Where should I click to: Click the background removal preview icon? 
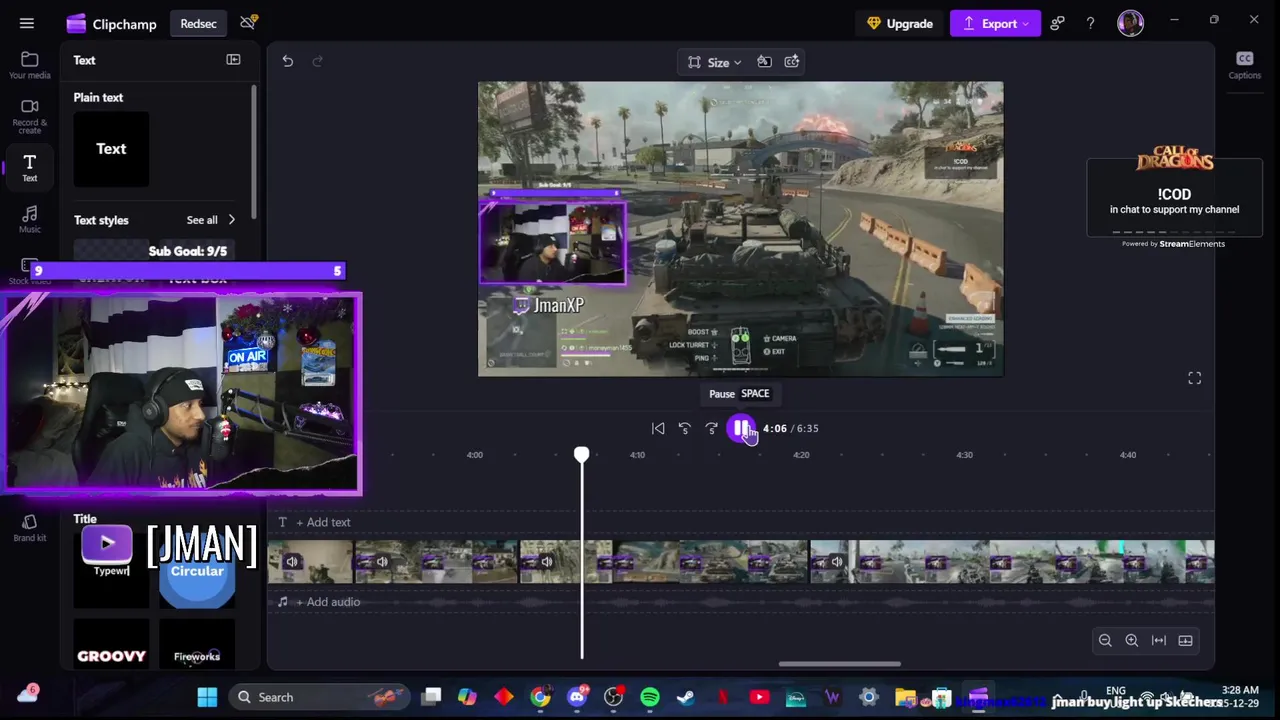coord(764,62)
